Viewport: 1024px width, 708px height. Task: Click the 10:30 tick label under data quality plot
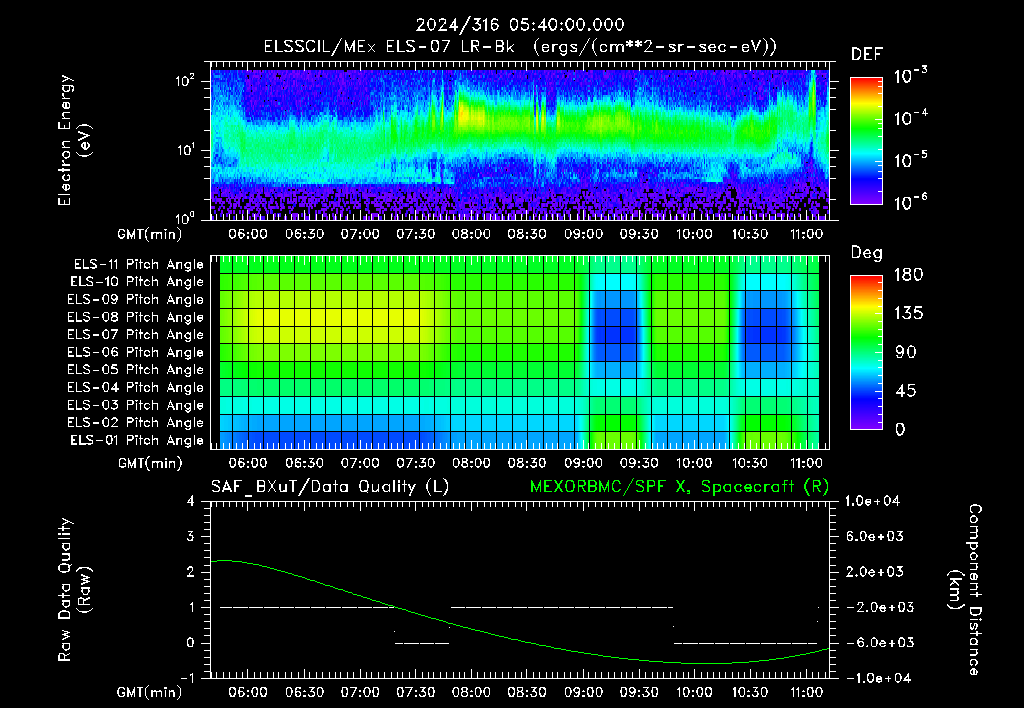(750, 692)
